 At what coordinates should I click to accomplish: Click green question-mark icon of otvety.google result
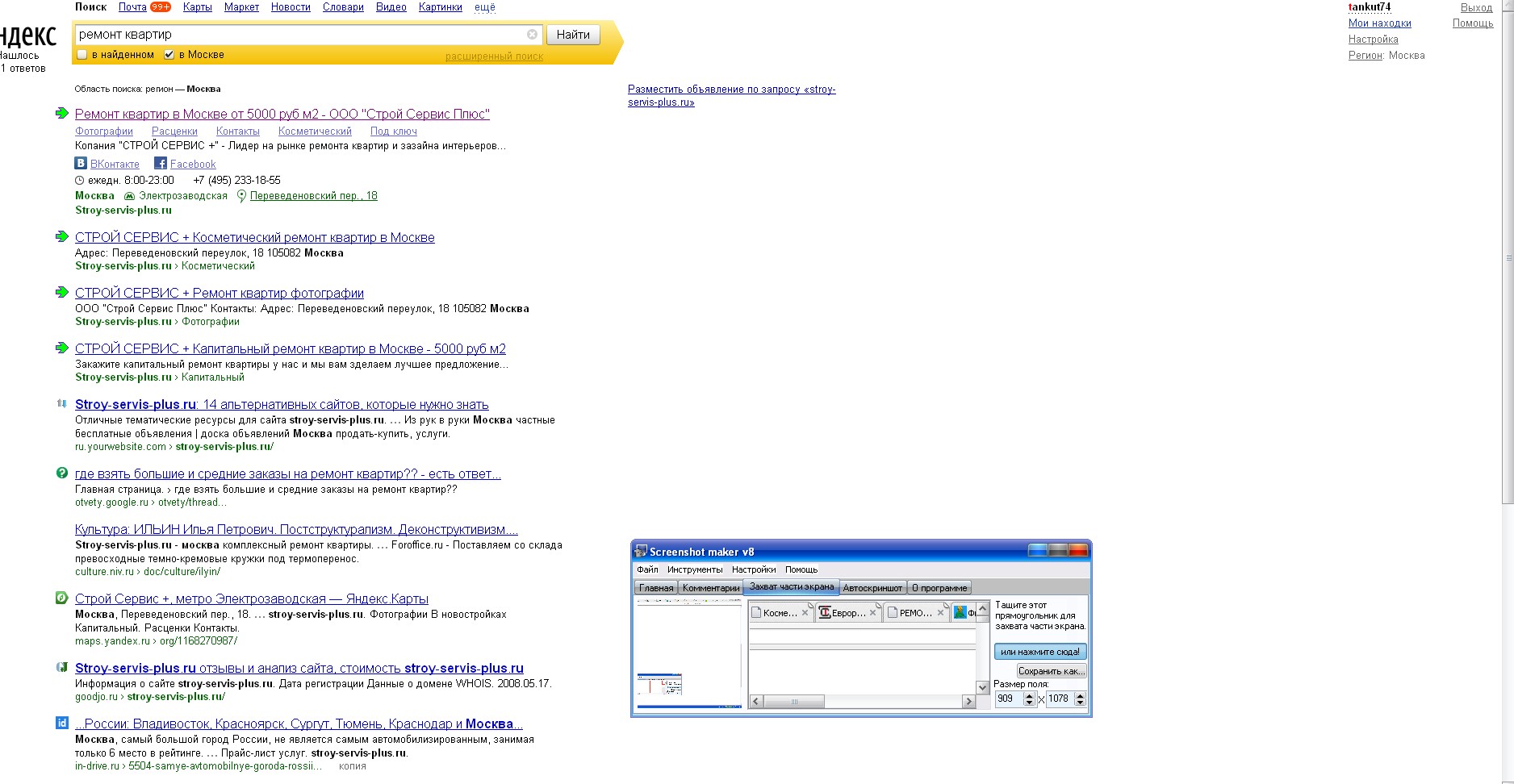[61, 473]
